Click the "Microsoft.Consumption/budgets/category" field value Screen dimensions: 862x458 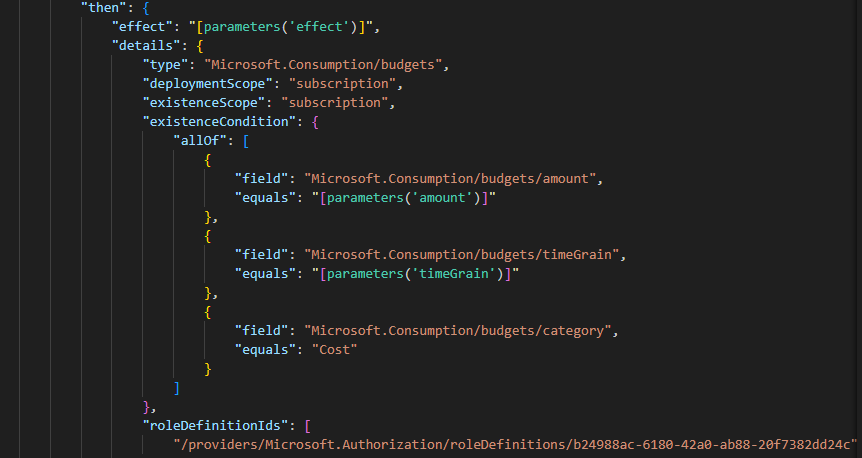click(458, 330)
